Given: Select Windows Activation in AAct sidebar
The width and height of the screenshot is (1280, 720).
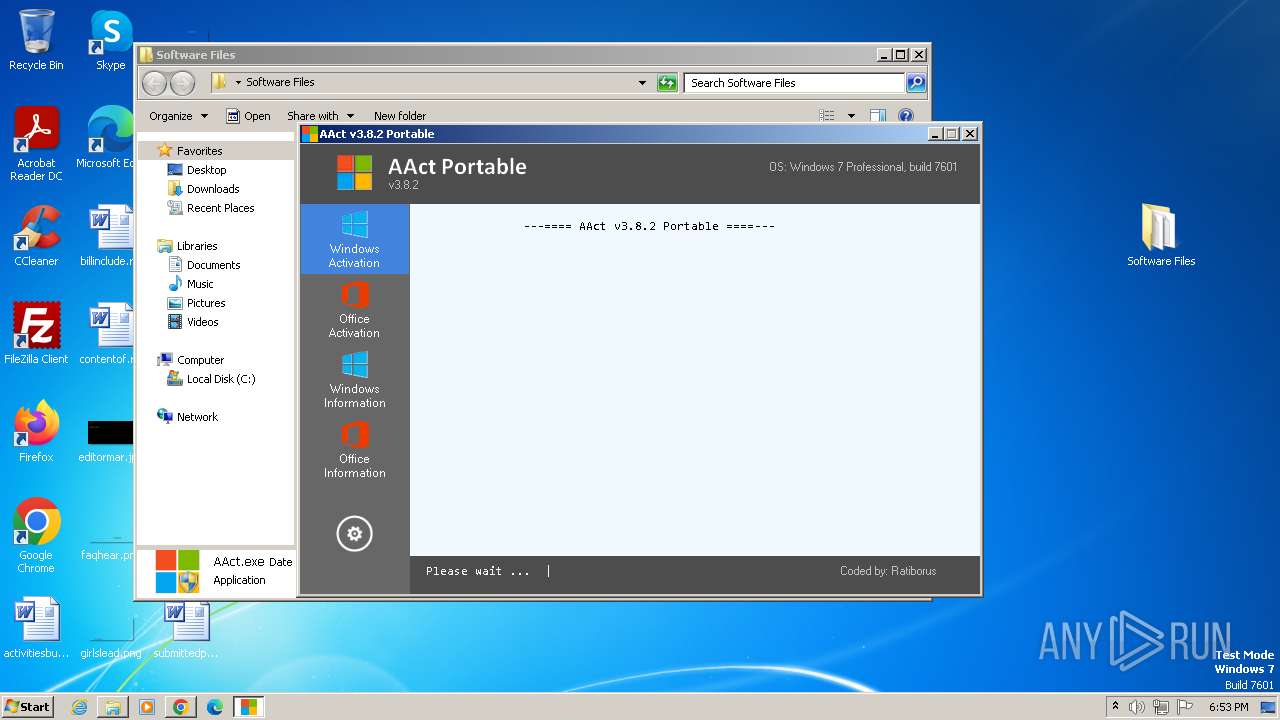Looking at the screenshot, I should tap(354, 240).
